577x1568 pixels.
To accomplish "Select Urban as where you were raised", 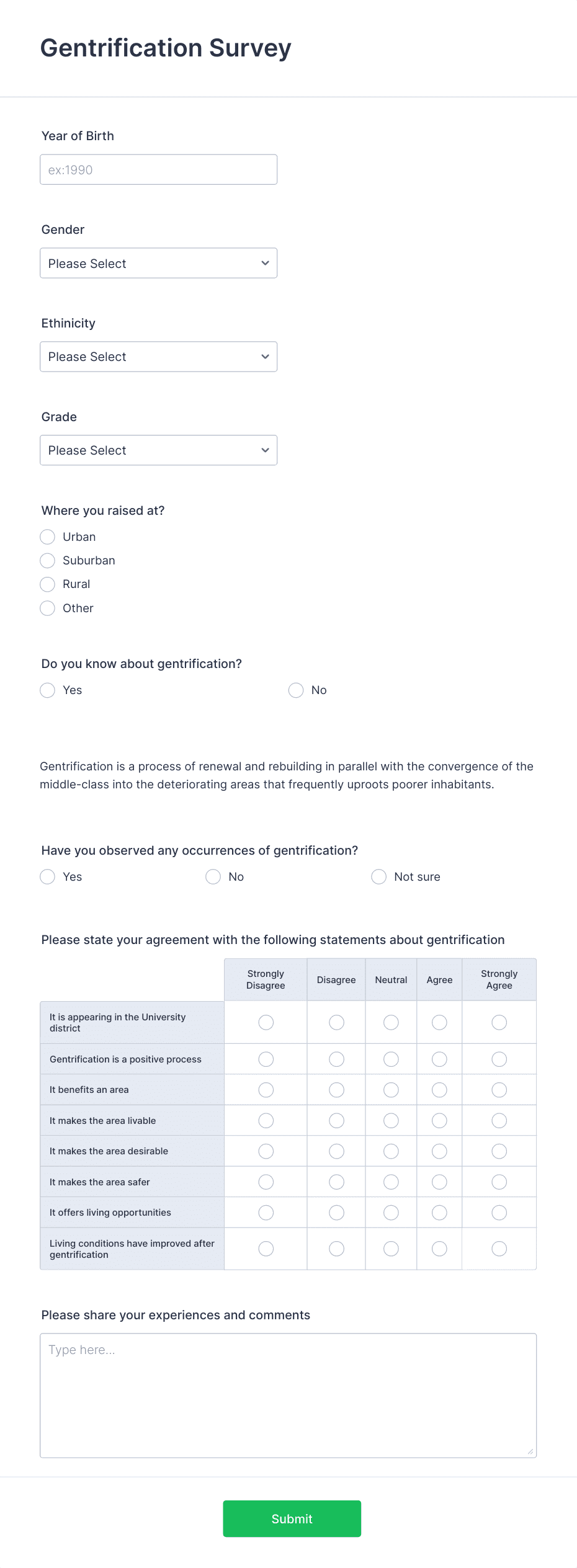I will [x=48, y=537].
